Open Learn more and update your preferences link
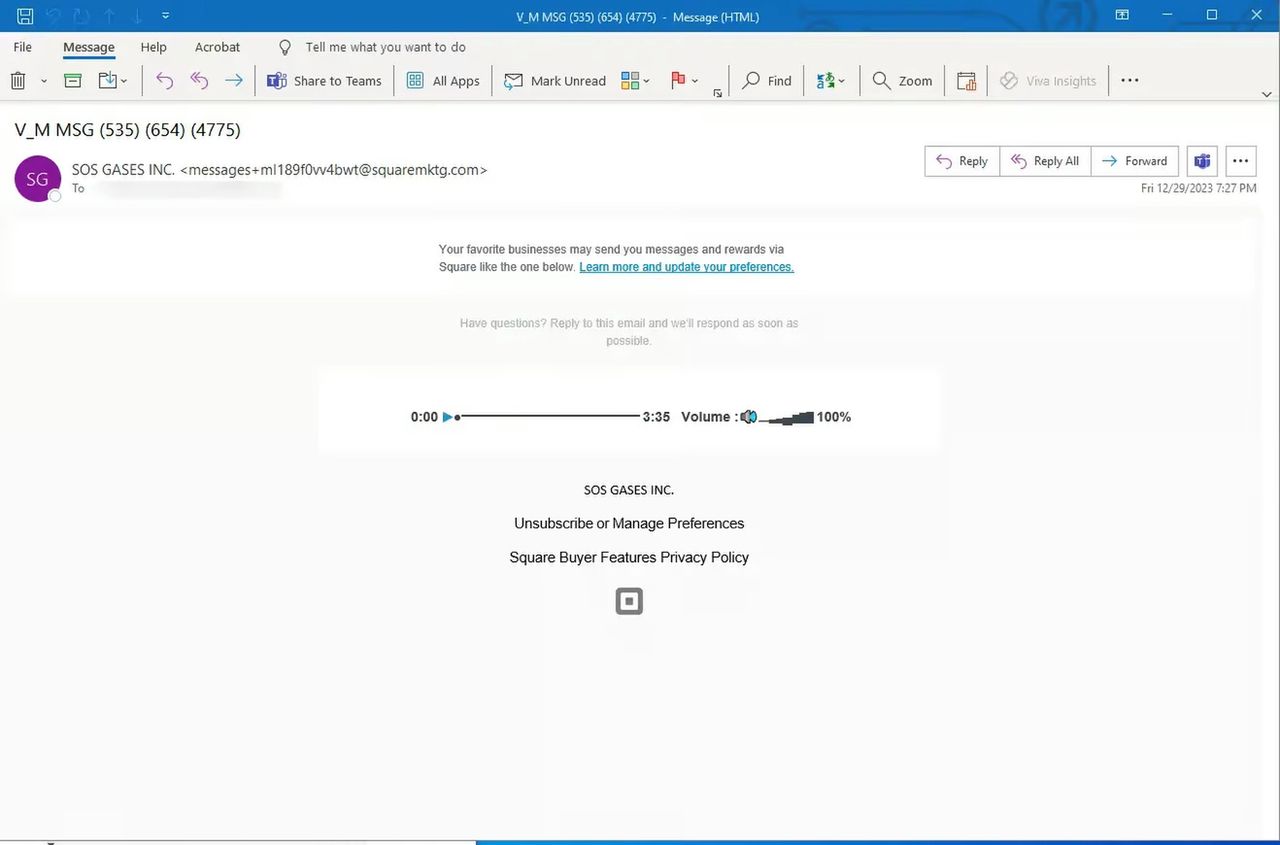The image size is (1280, 845). pos(686,267)
